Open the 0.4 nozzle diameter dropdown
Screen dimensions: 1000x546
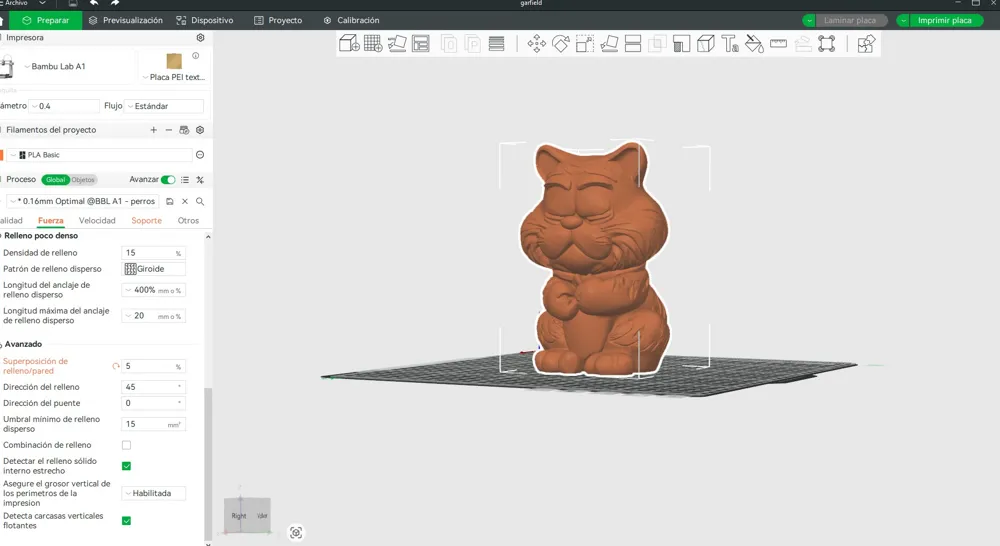click(x=65, y=107)
